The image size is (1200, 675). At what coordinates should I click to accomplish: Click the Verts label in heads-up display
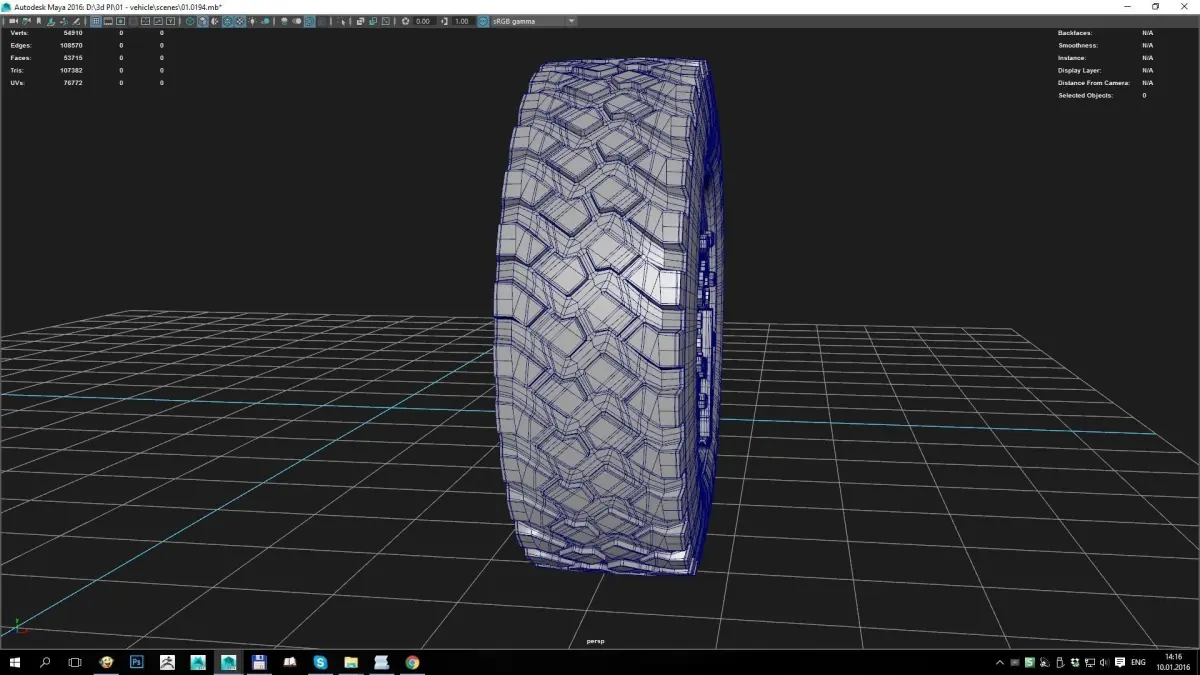(18, 33)
